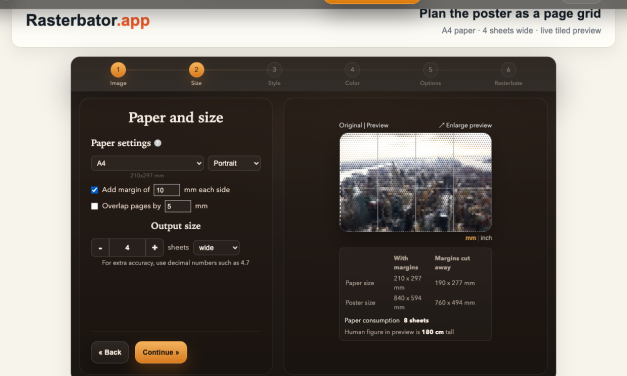The image size is (627, 376).
Task: Switch to Original view
Action: (350, 125)
